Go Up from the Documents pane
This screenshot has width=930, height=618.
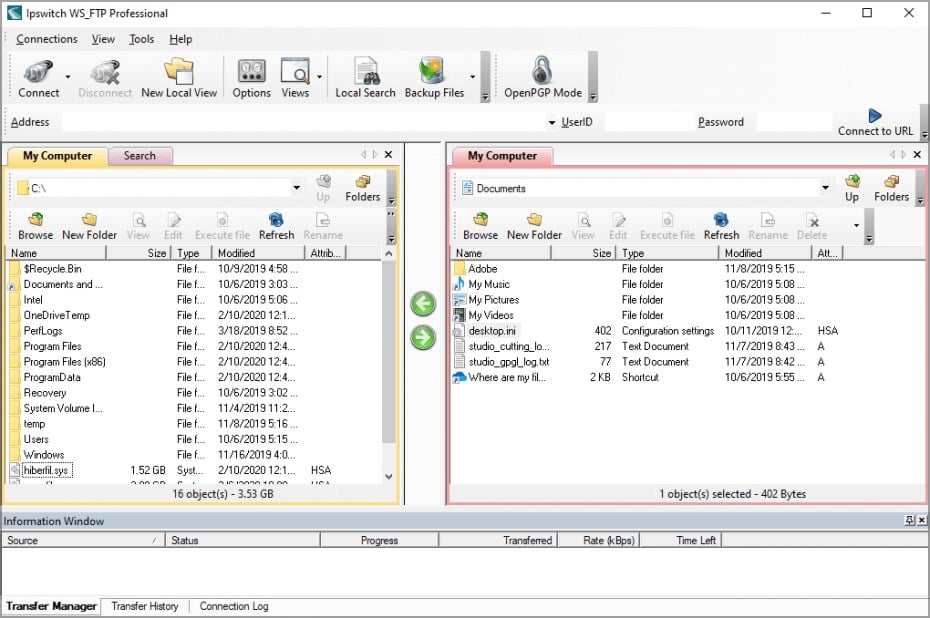click(x=852, y=188)
